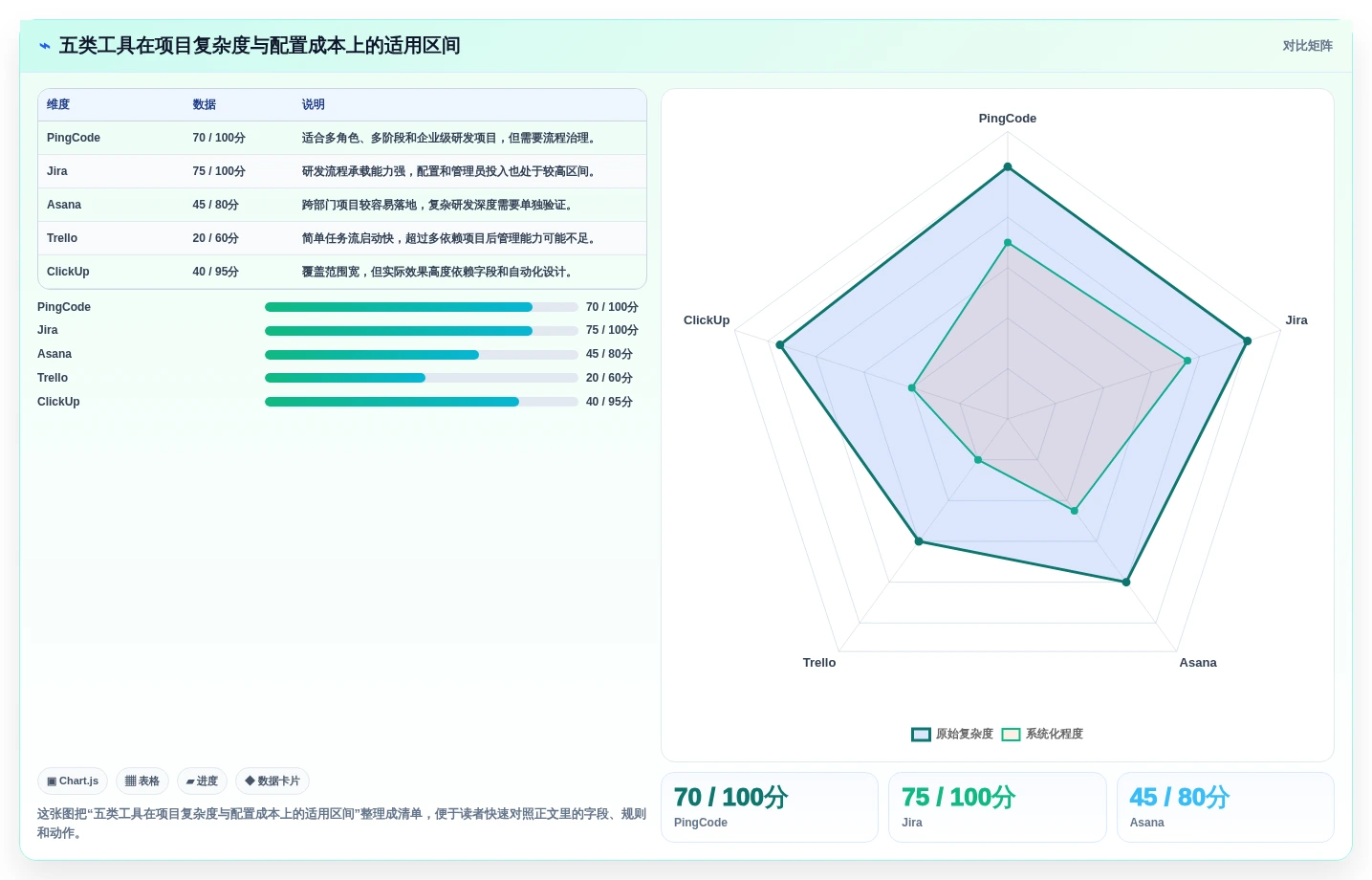Screen dimensions: 1372x880
Task: Open the Asana 45 / 80分 data card
Action: [1226, 807]
